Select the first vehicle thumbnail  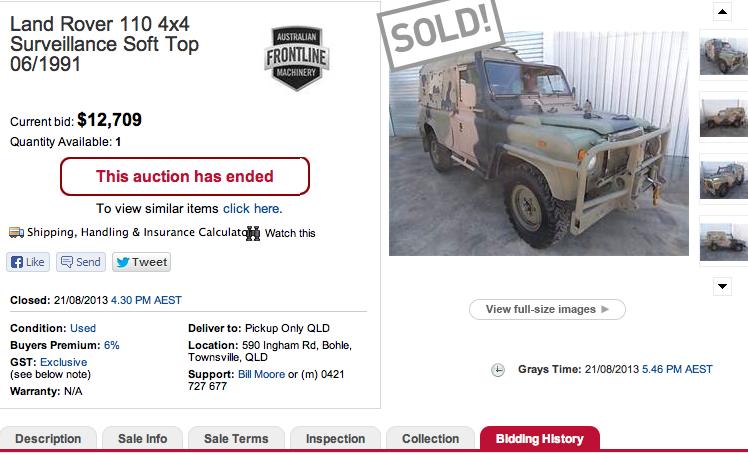pos(722,57)
